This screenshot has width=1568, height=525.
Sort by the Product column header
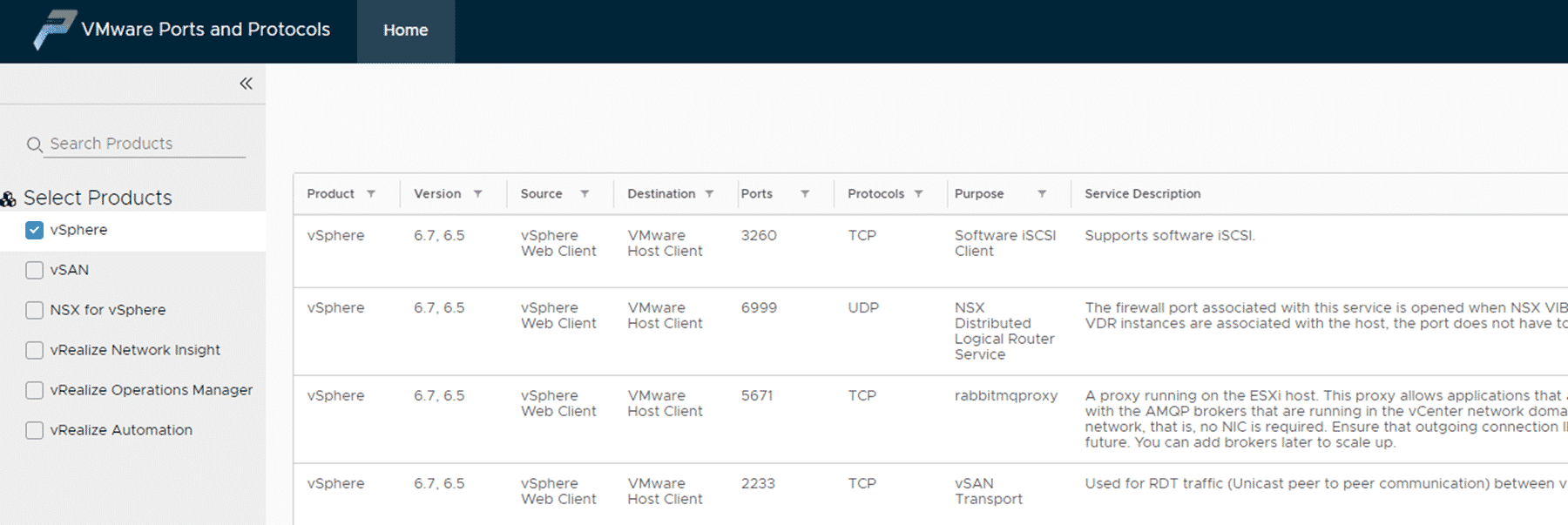click(330, 194)
